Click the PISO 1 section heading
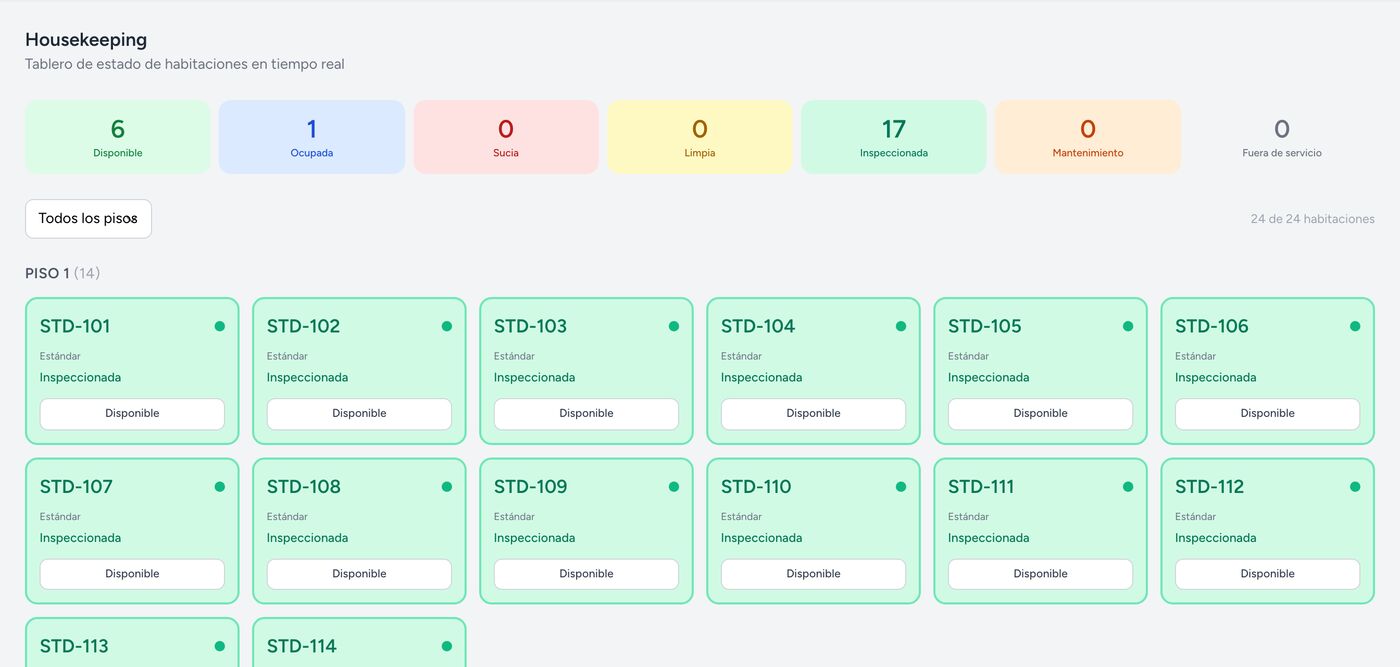The height and width of the screenshot is (667, 1400). point(62,273)
